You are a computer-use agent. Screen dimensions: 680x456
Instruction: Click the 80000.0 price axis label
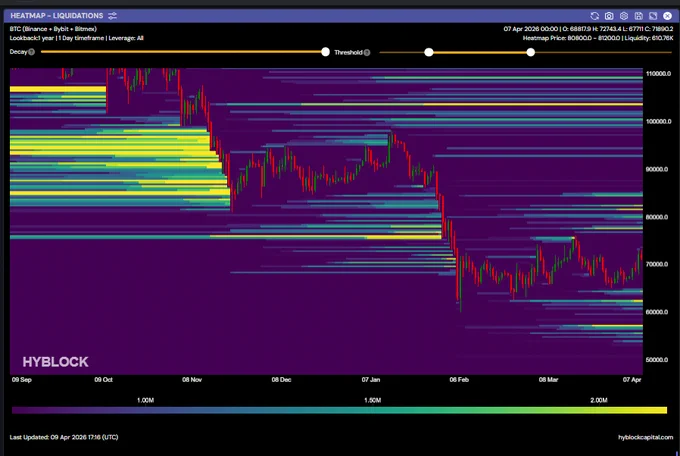tap(657, 217)
